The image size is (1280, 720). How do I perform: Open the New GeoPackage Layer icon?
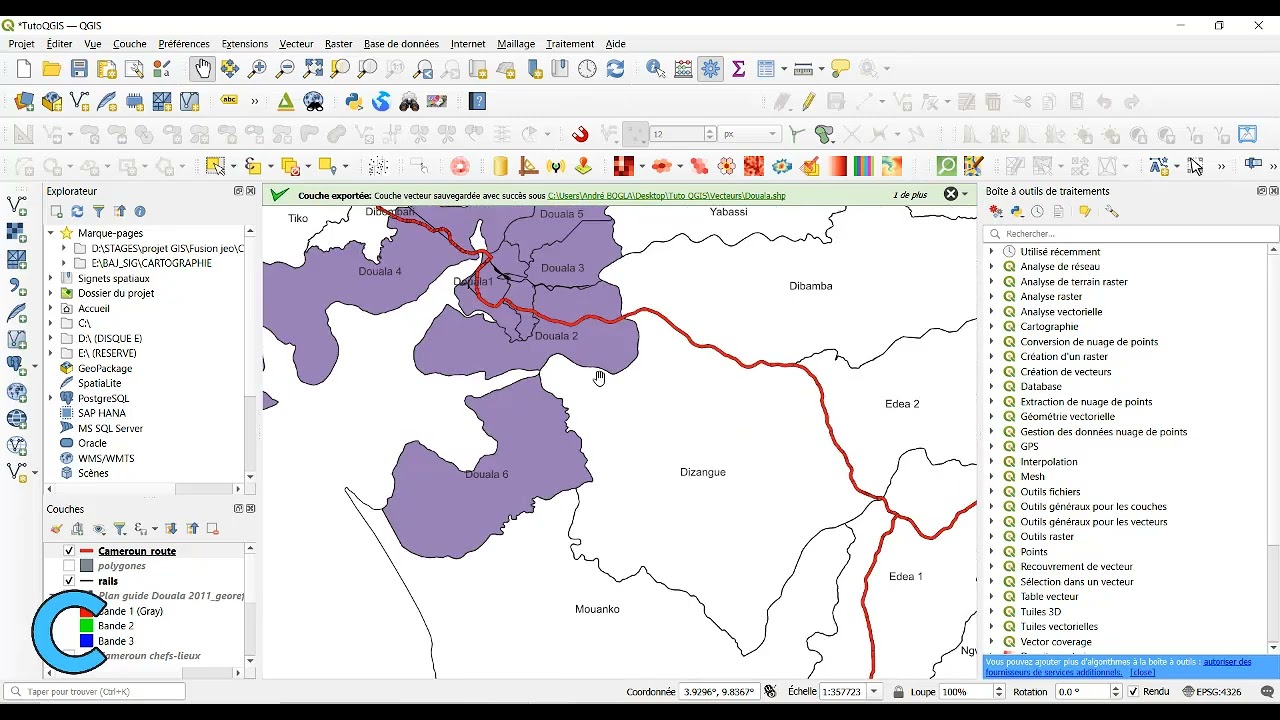coord(52,101)
